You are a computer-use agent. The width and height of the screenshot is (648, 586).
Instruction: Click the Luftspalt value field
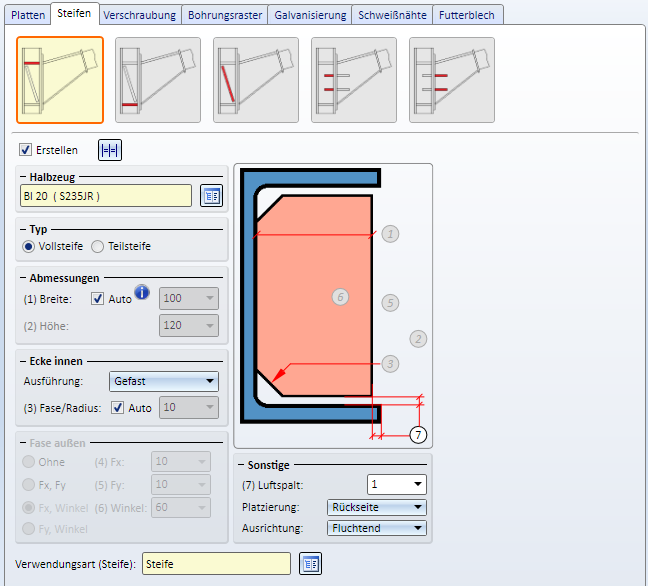coord(389,484)
